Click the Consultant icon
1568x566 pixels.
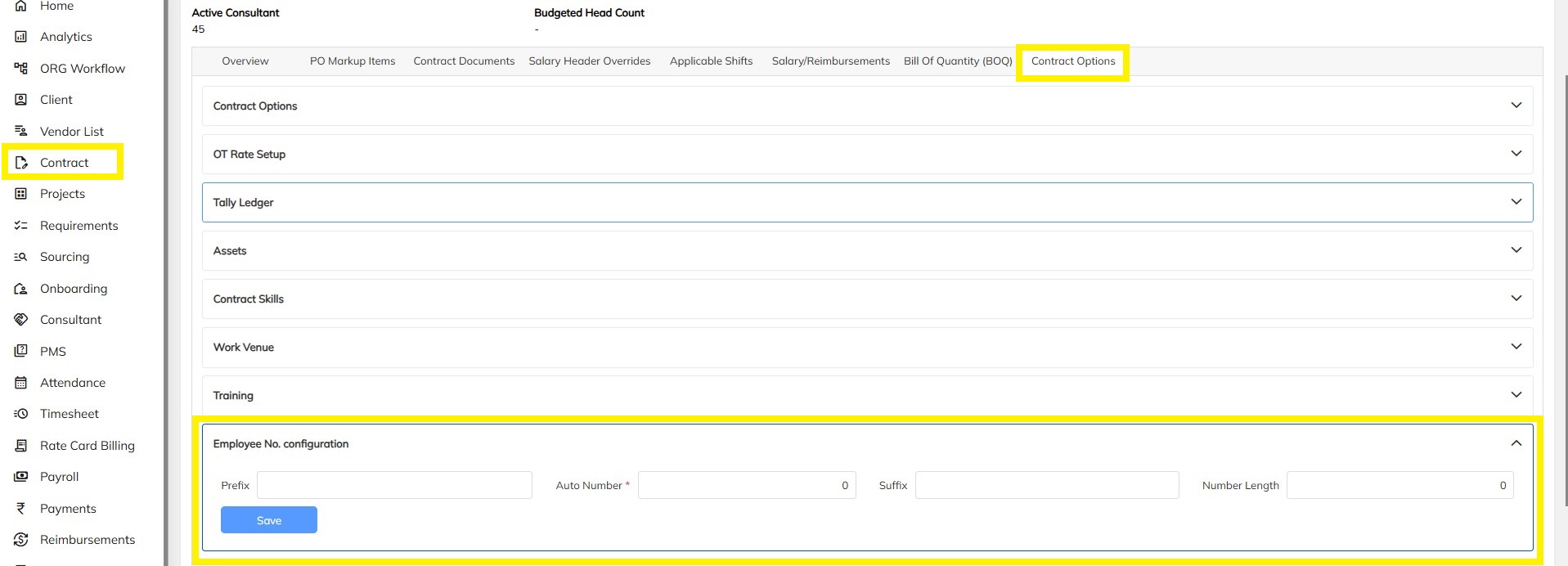(x=21, y=320)
